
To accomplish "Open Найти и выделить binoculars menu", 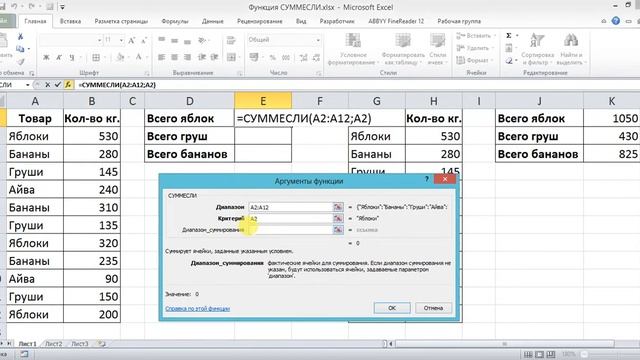I will tap(571, 49).
